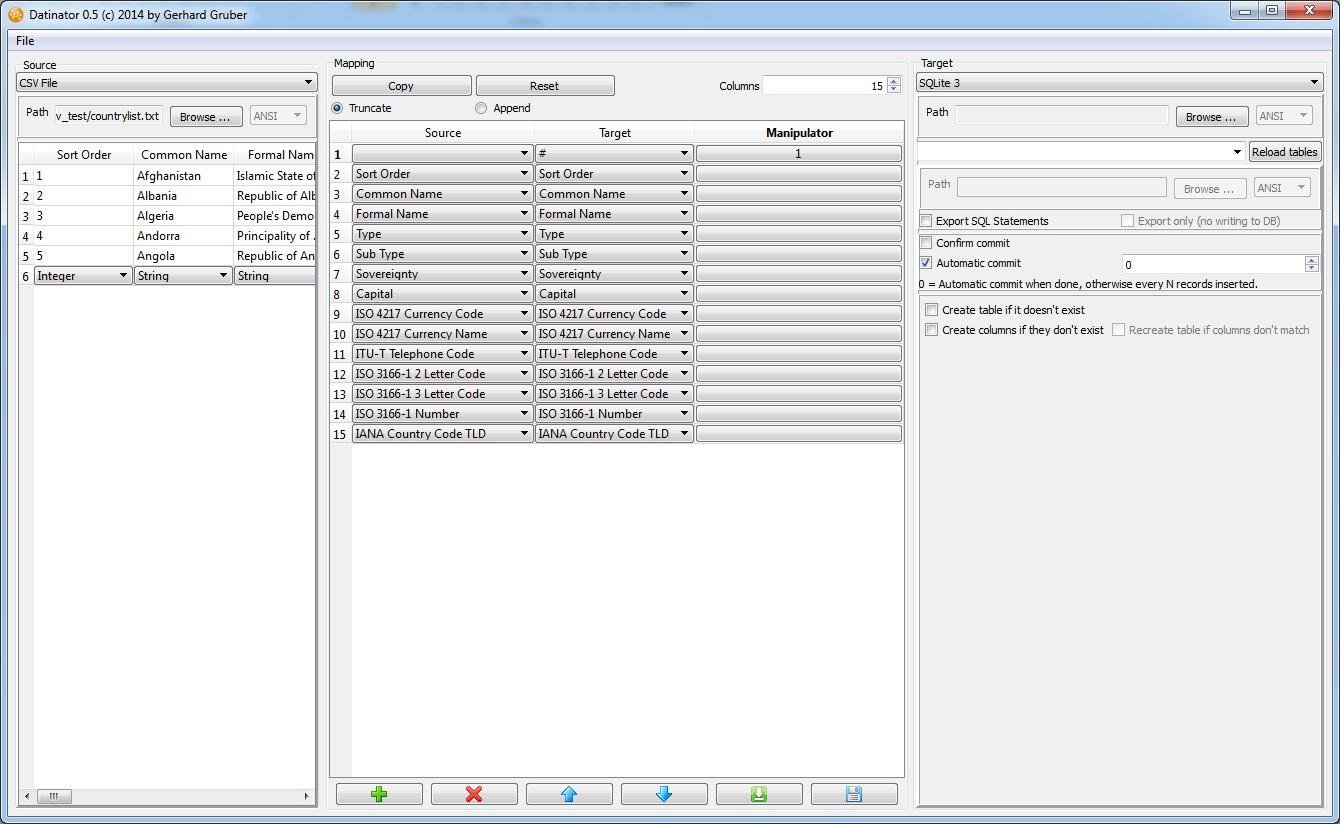This screenshot has height=824, width=1340.
Task: Open String type dropdown under Common Name
Action: pyautogui.click(x=183, y=276)
